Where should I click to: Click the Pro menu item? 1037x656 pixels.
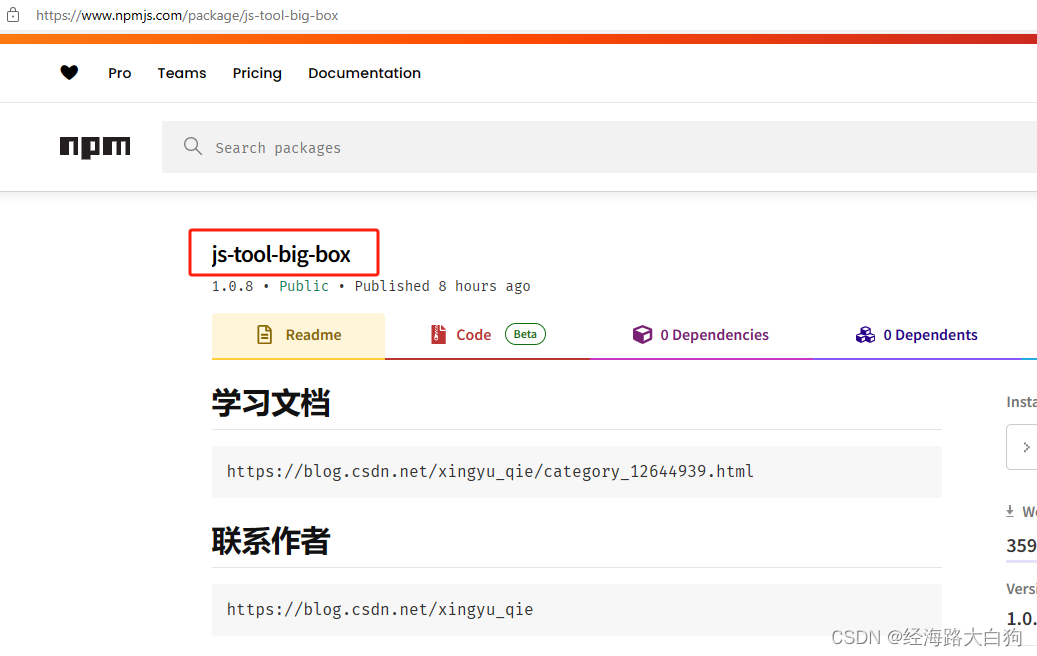[119, 72]
